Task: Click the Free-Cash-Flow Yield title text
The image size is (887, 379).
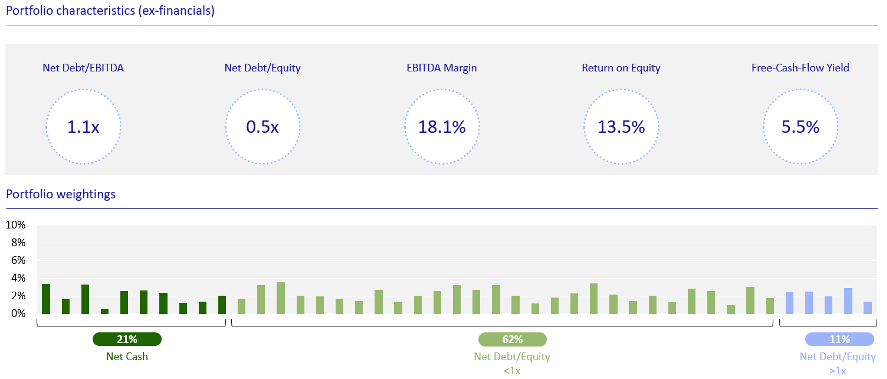Action: pos(800,68)
